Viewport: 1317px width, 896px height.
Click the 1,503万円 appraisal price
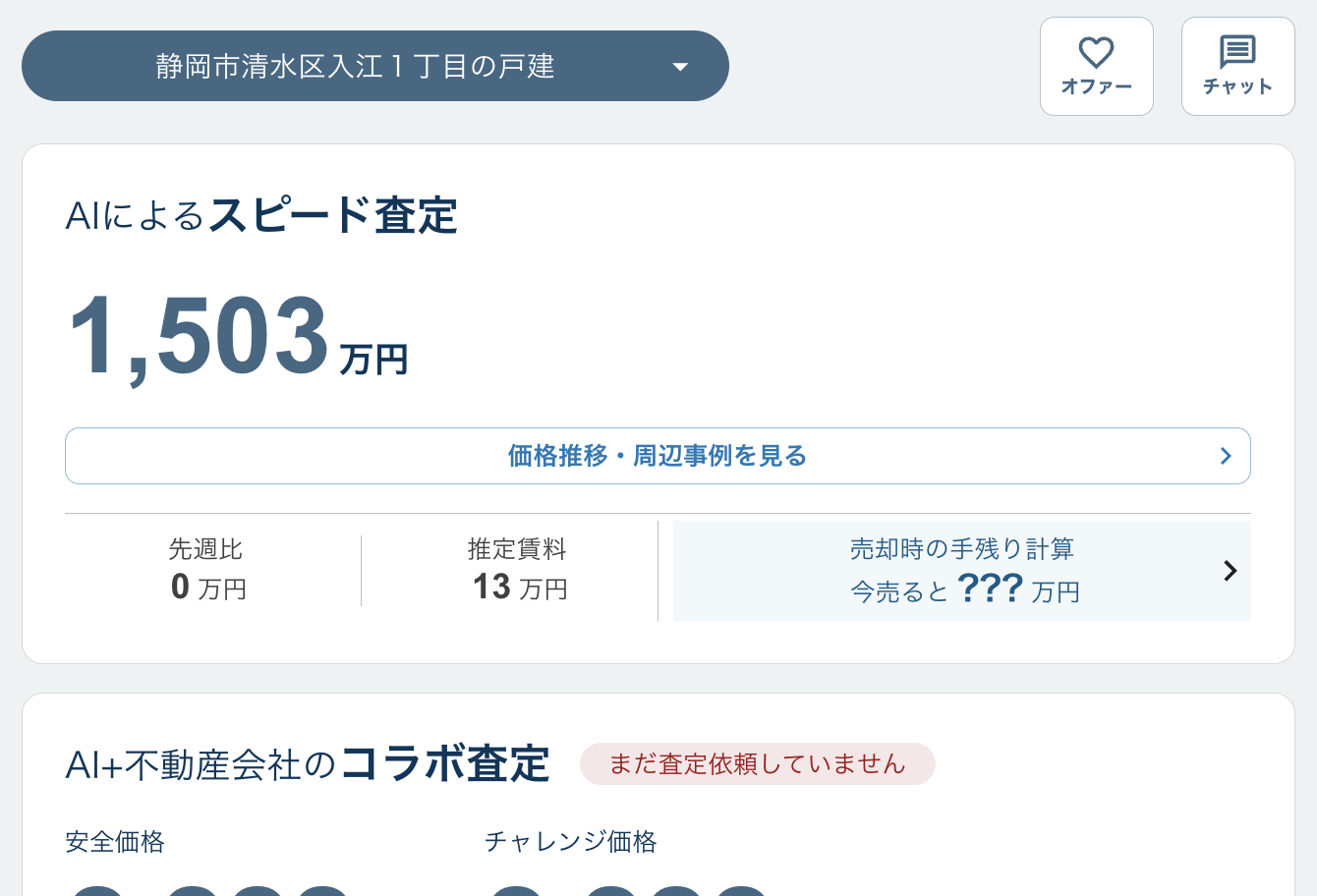tap(237, 337)
